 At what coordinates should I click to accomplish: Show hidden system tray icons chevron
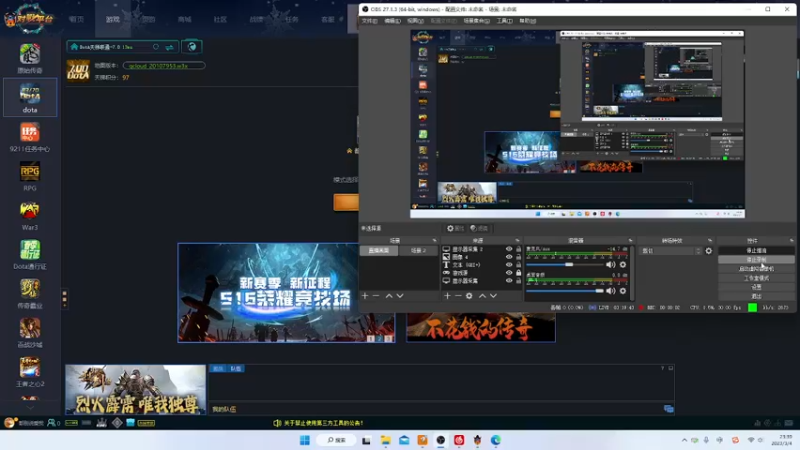(x=684, y=440)
